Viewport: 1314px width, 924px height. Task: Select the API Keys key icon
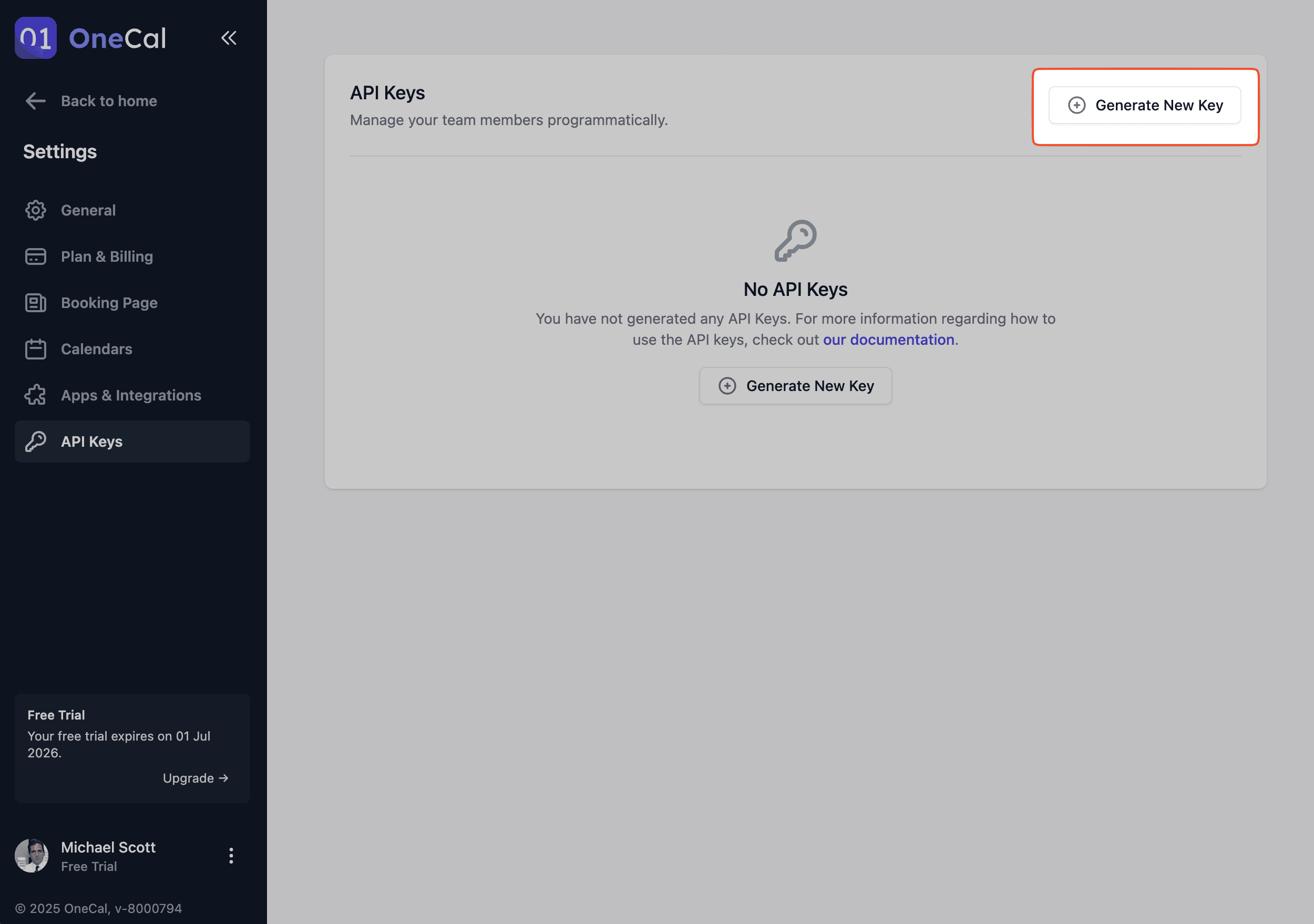(x=36, y=440)
